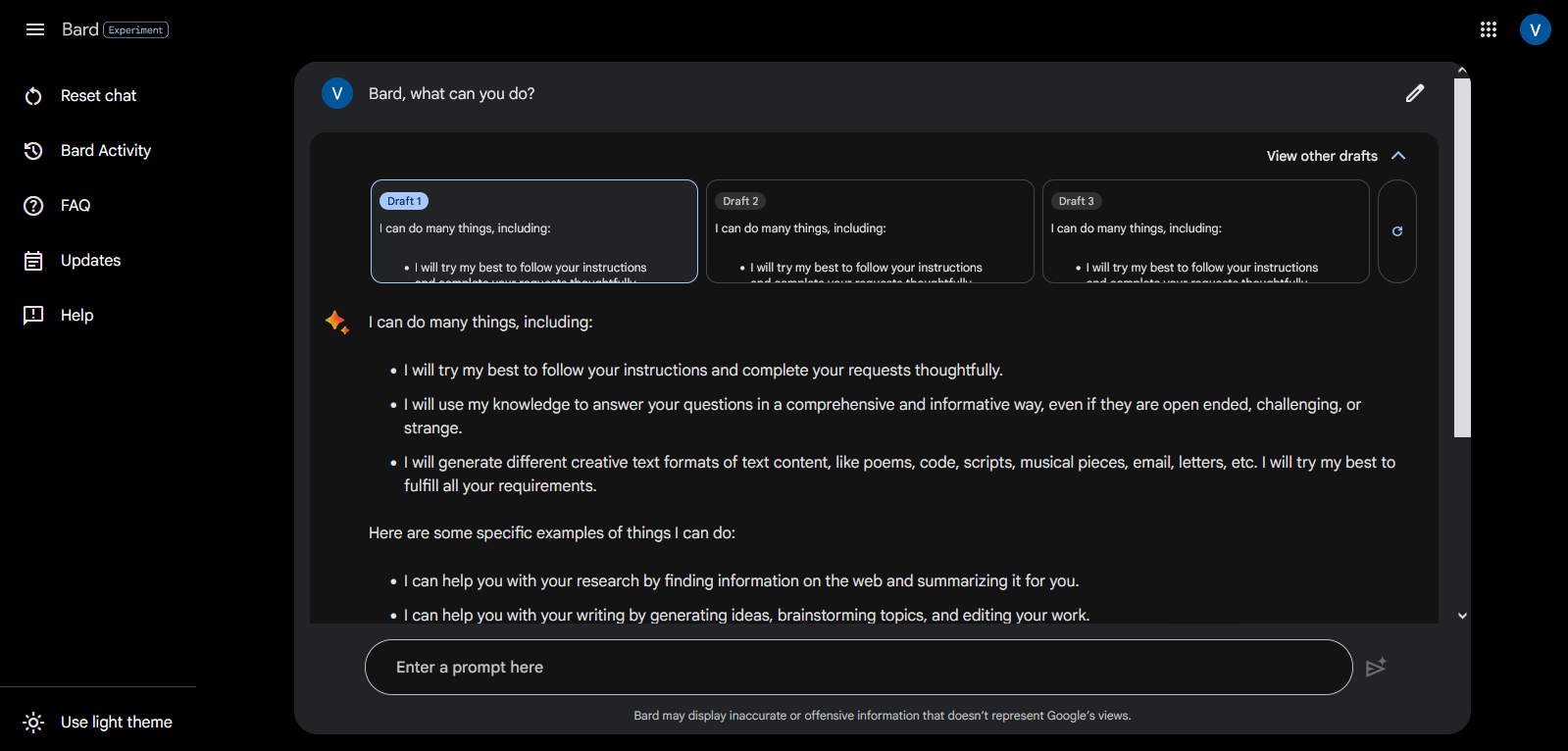Screen dimensions: 1568x751
Task: Click the scrollbar up arrow
Action: point(1462,70)
